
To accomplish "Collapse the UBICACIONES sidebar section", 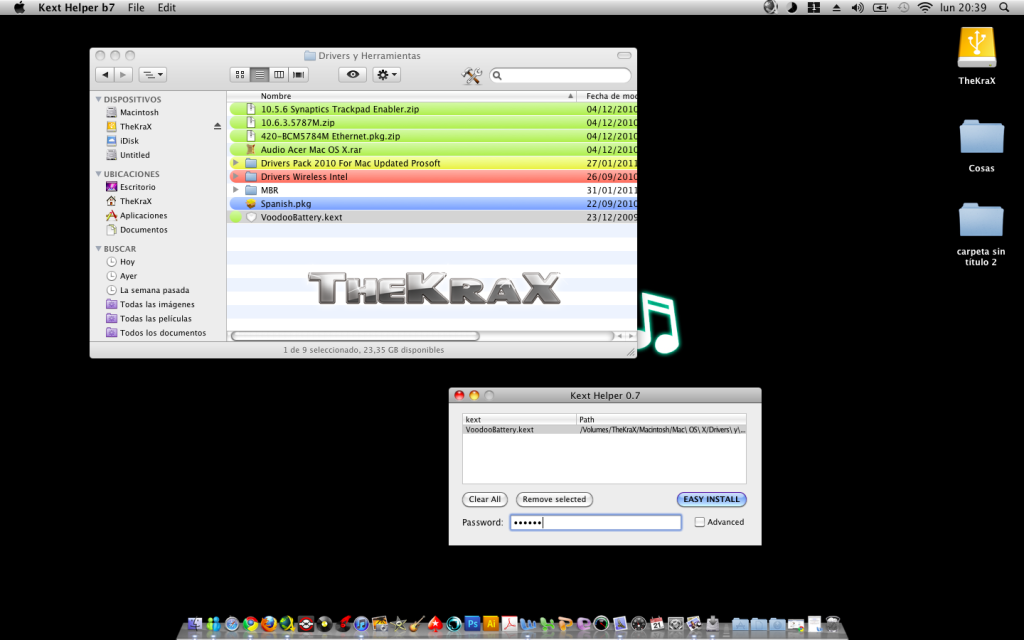I will 99,174.
